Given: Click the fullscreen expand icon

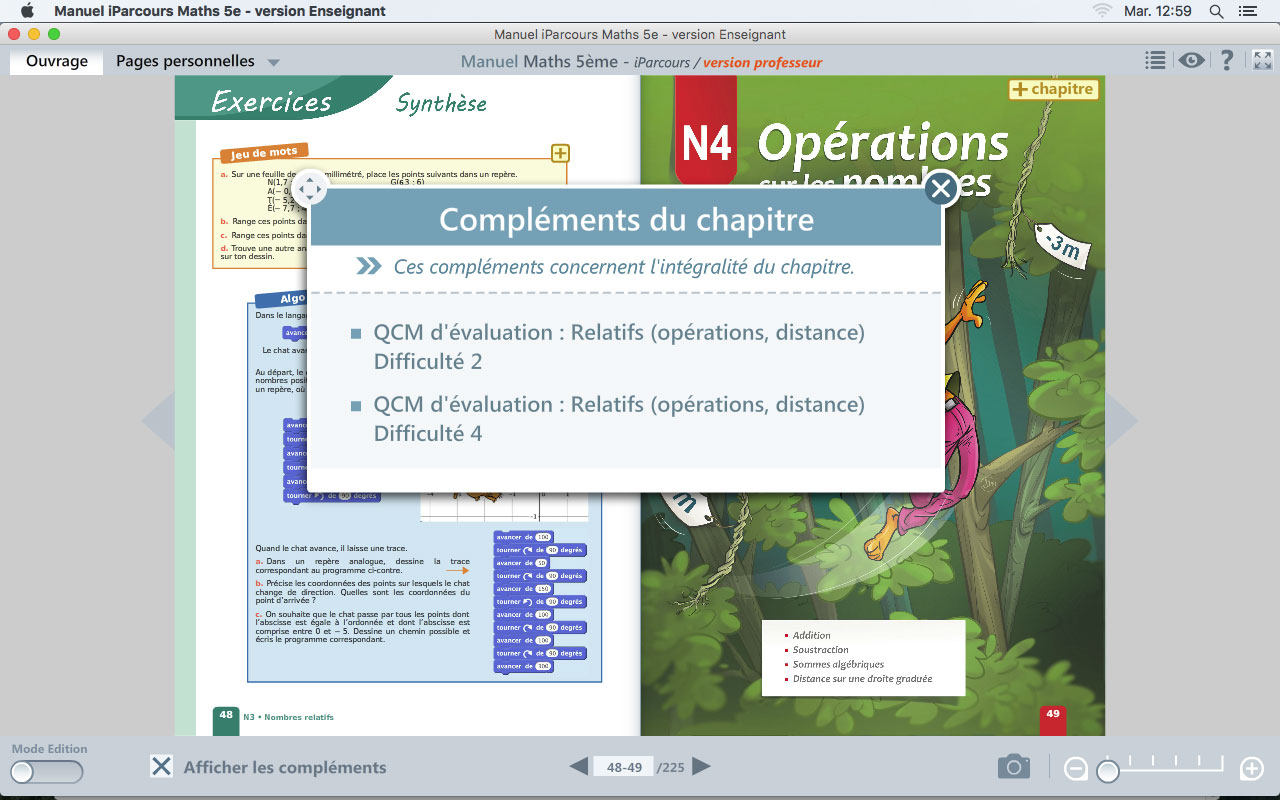Looking at the screenshot, I should pyautogui.click(x=1262, y=61).
